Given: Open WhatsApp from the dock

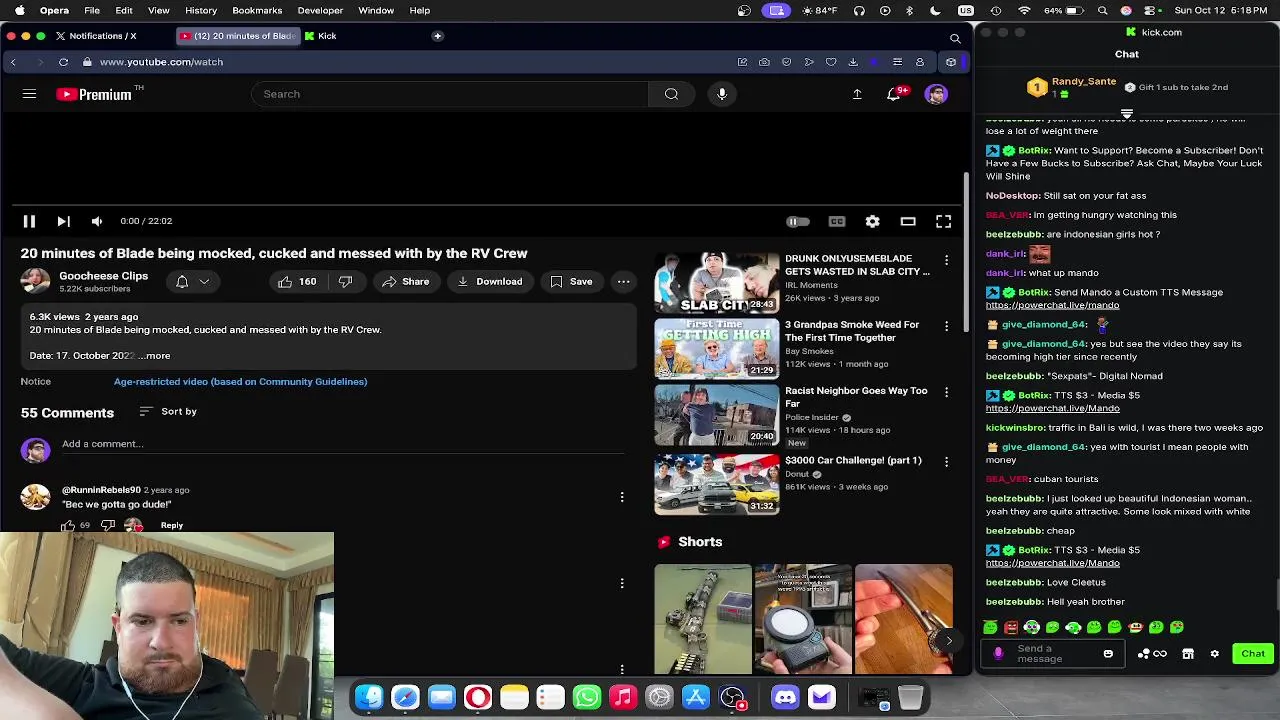Looking at the screenshot, I should [587, 697].
